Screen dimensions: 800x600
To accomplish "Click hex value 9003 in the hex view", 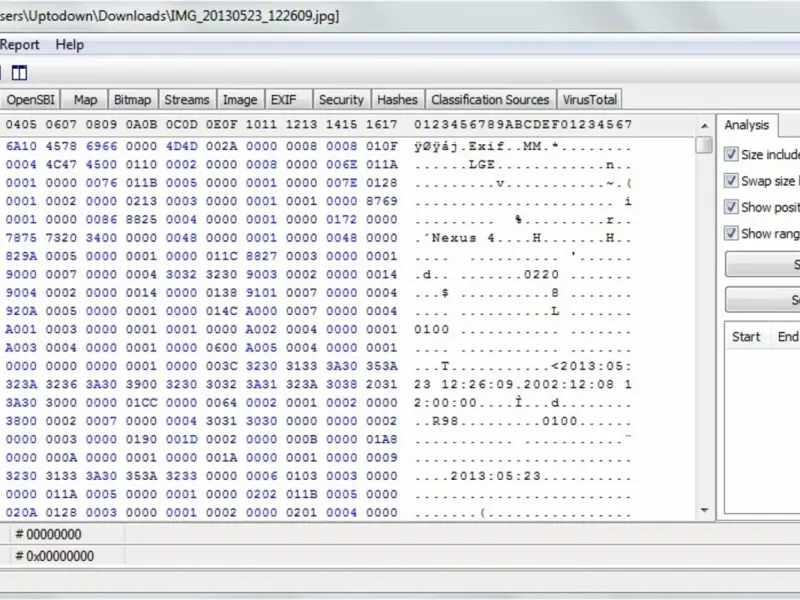I will tap(261, 274).
